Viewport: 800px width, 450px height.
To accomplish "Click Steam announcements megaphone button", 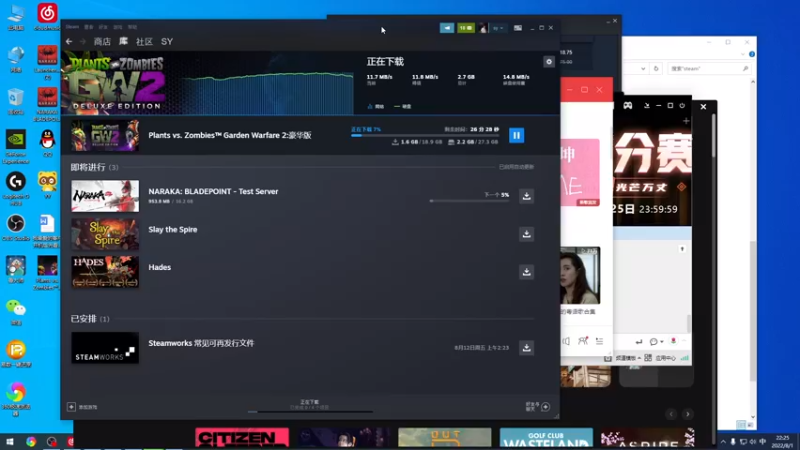I will 447,28.
